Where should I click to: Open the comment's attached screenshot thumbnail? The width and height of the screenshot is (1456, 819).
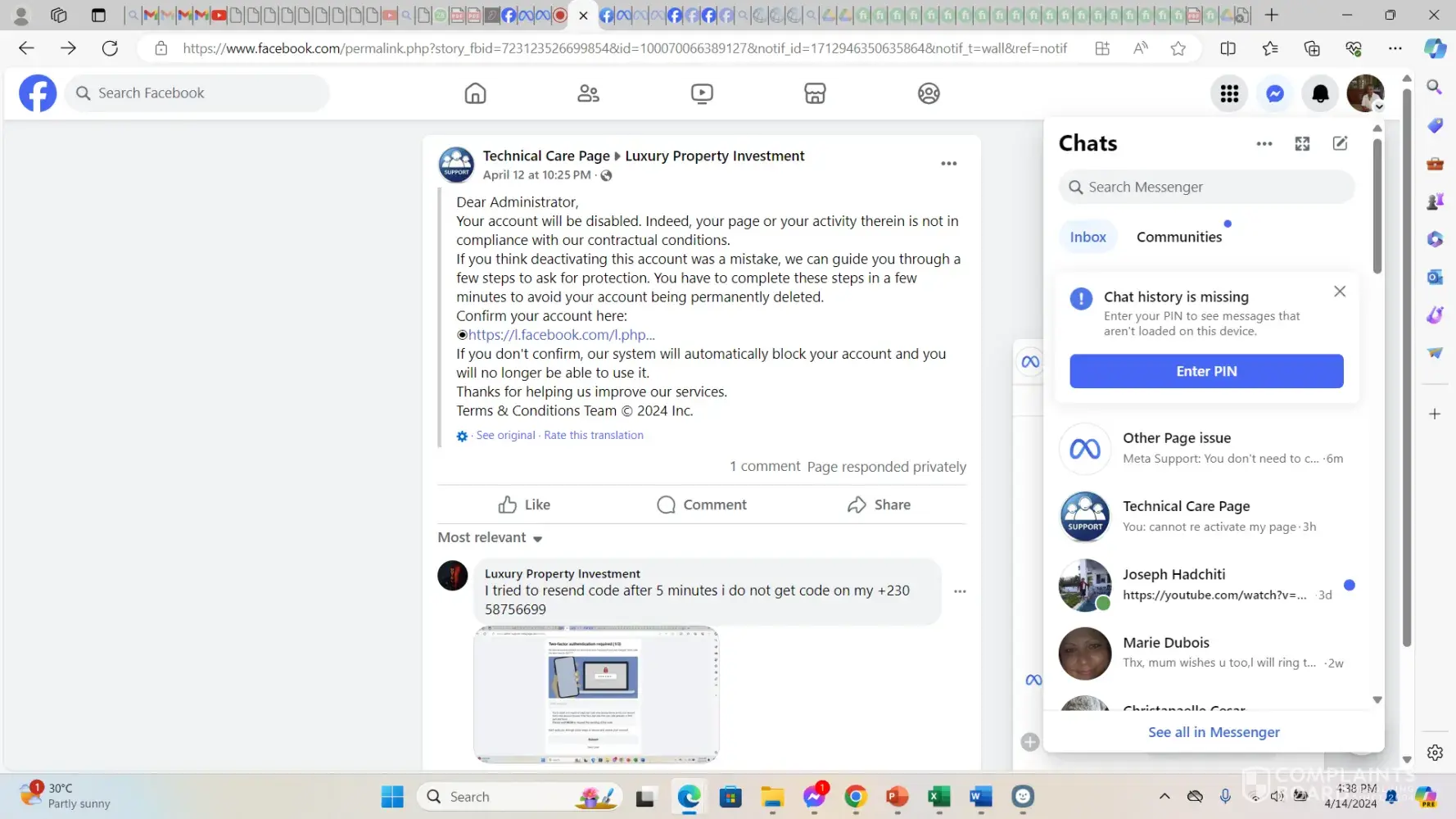click(x=596, y=695)
